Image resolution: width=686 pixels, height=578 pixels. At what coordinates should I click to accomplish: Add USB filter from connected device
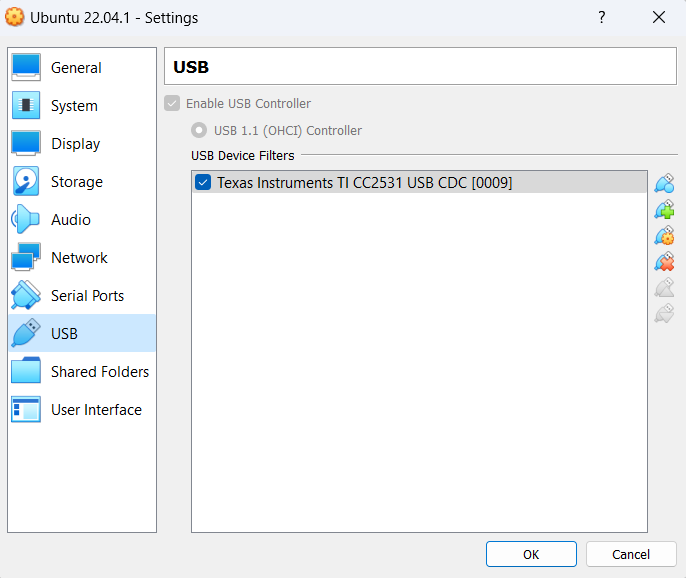tap(664, 210)
